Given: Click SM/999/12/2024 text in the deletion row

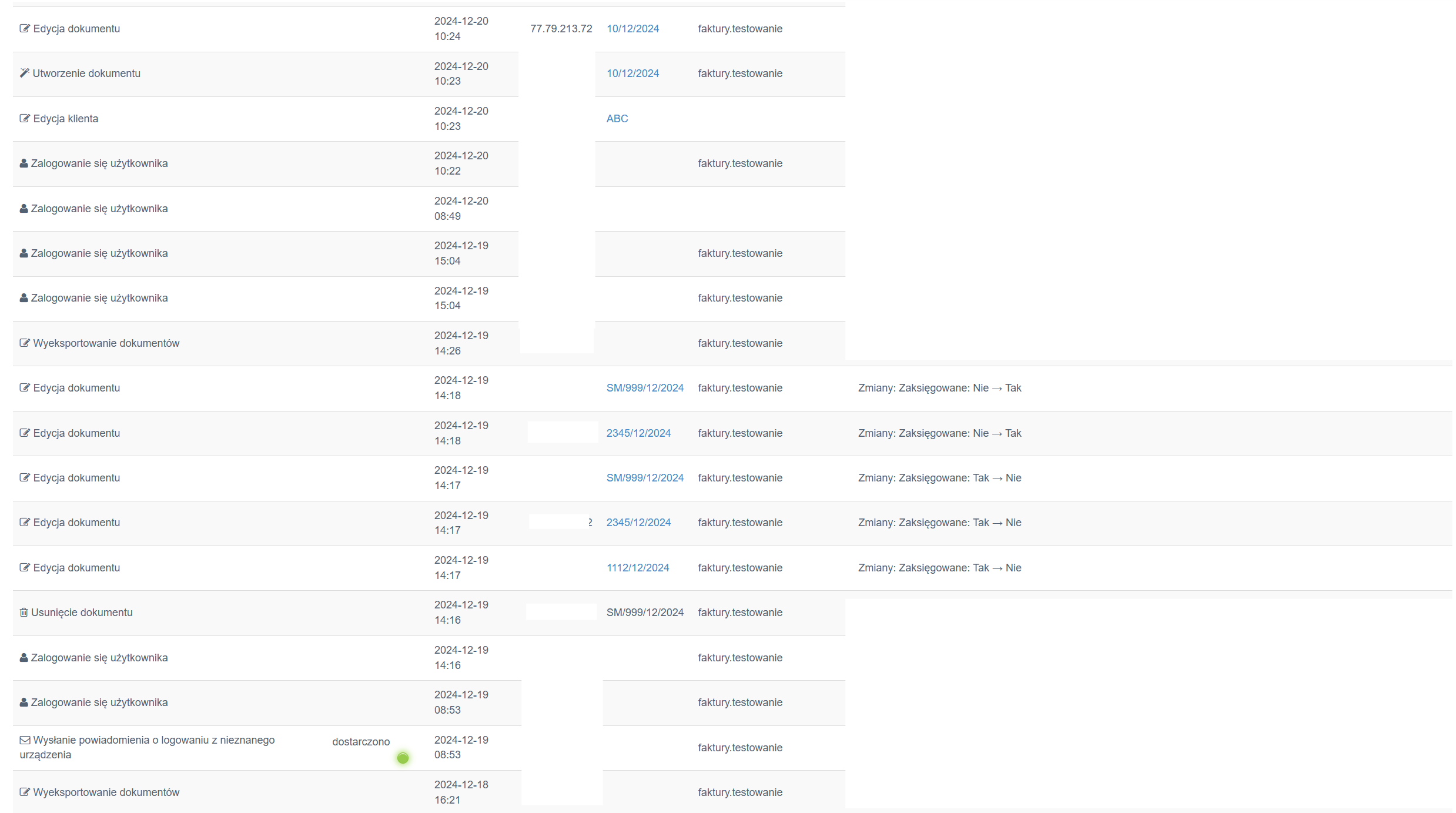Looking at the screenshot, I should 645,613.
